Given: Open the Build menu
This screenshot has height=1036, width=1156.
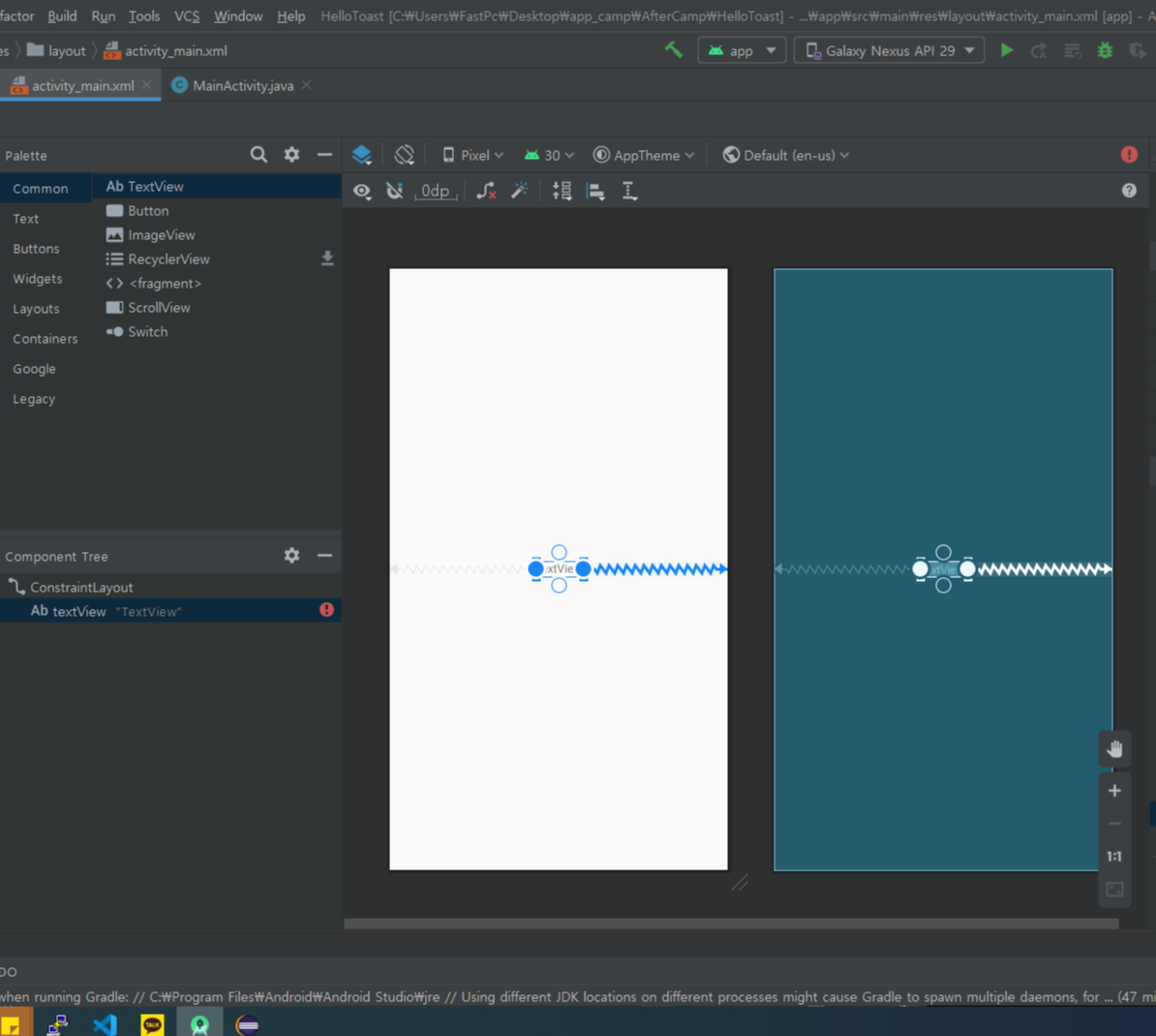Looking at the screenshot, I should pos(62,15).
